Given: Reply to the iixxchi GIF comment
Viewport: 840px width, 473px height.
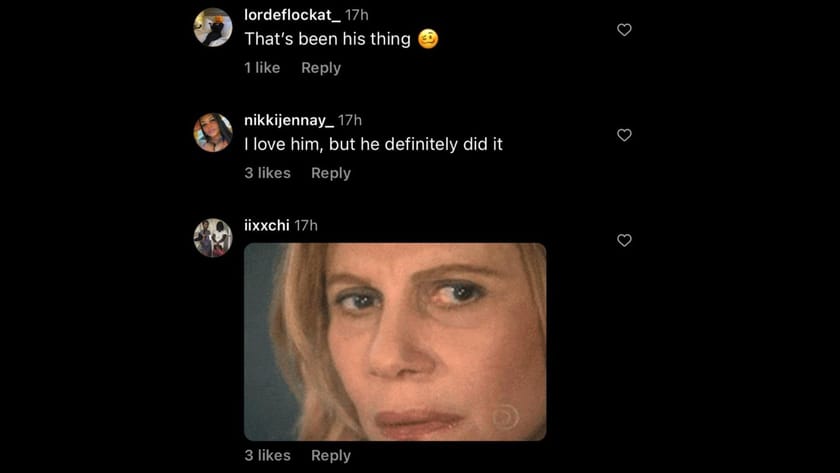Looking at the screenshot, I should 331,455.
